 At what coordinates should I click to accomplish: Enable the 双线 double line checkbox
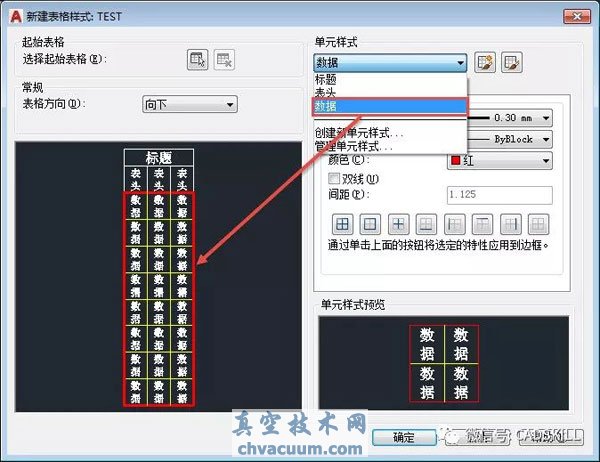pyautogui.click(x=334, y=178)
